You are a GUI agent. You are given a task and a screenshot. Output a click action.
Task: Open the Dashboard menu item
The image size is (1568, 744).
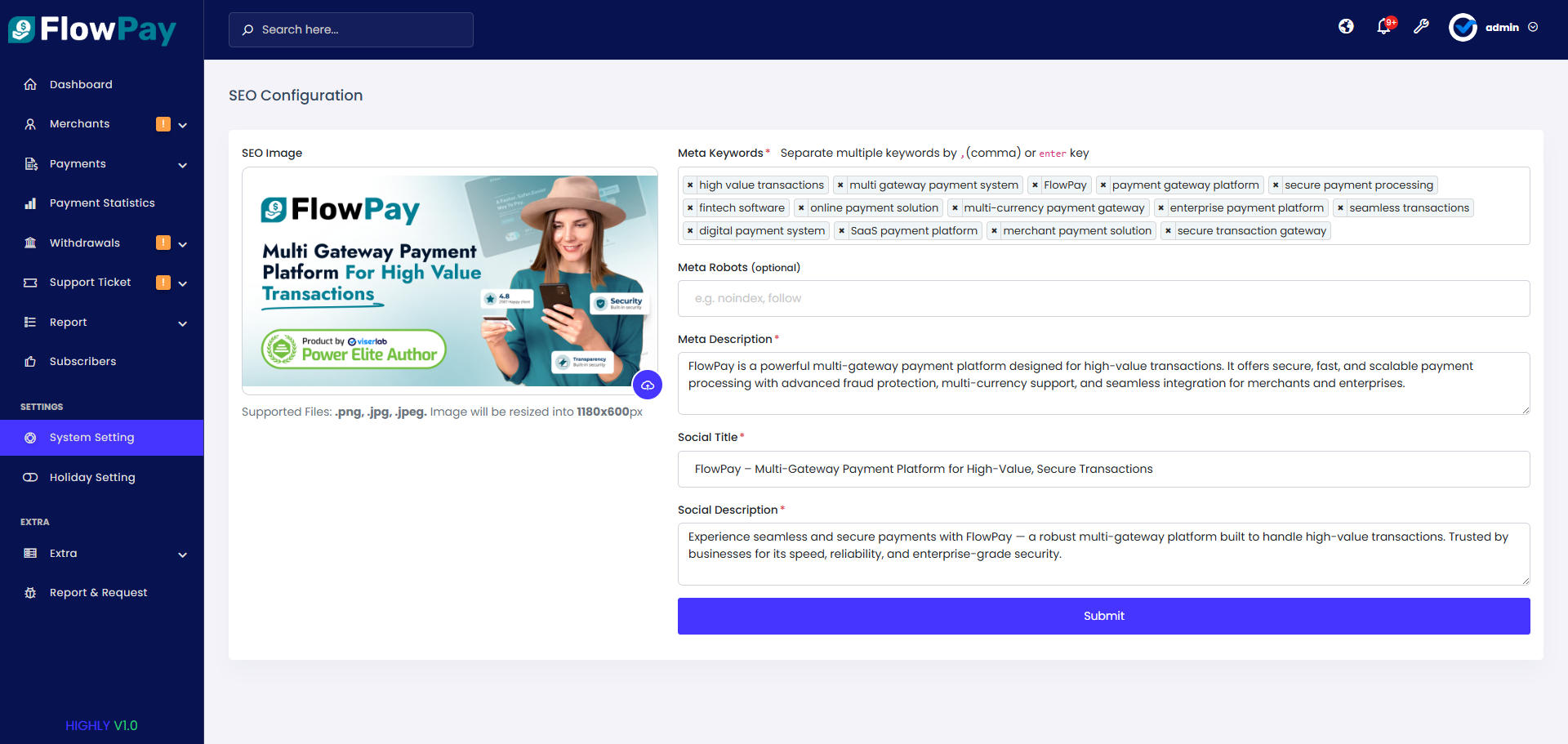click(x=102, y=84)
